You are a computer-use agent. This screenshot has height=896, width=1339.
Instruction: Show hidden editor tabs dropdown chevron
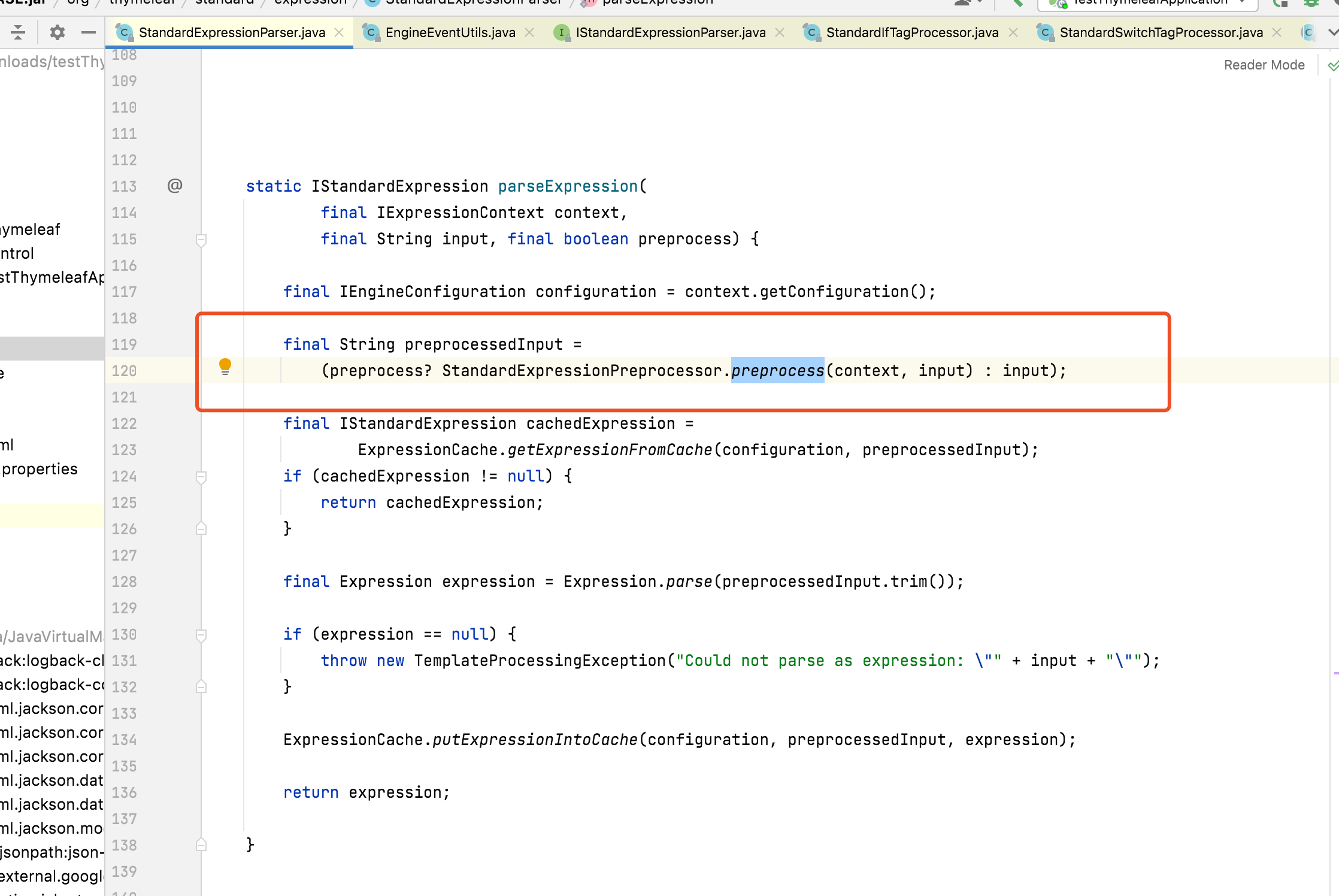tap(1333, 32)
